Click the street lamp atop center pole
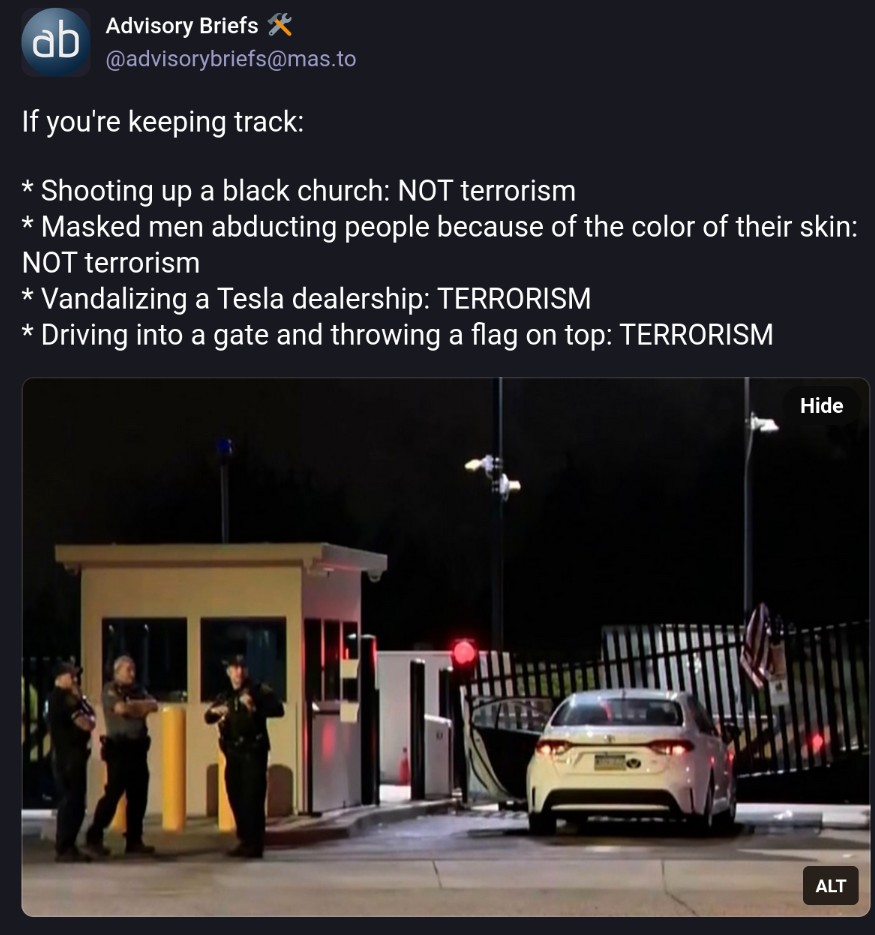Screen dimensions: 875x935 click(493, 473)
